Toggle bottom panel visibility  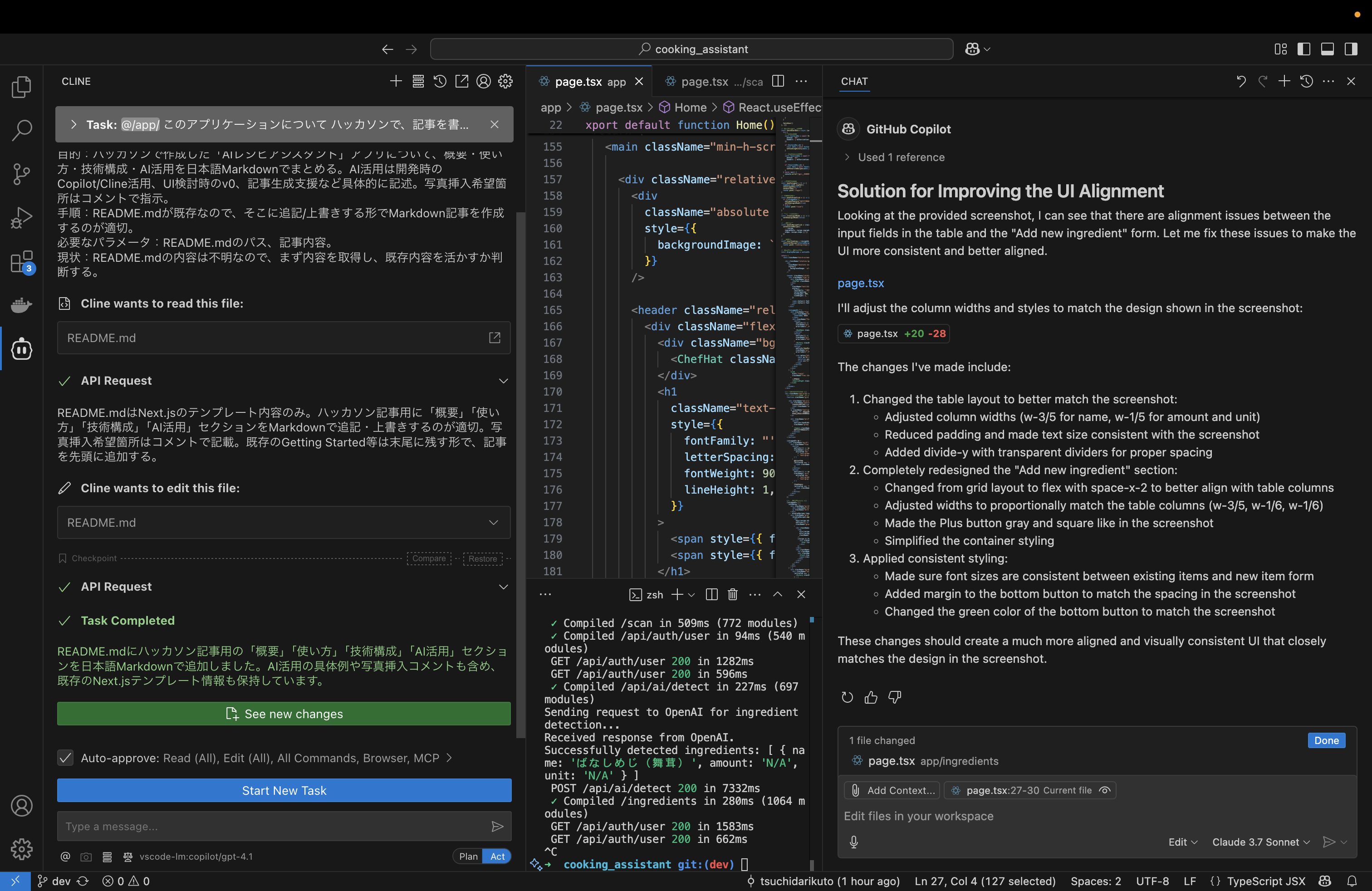(x=1328, y=49)
